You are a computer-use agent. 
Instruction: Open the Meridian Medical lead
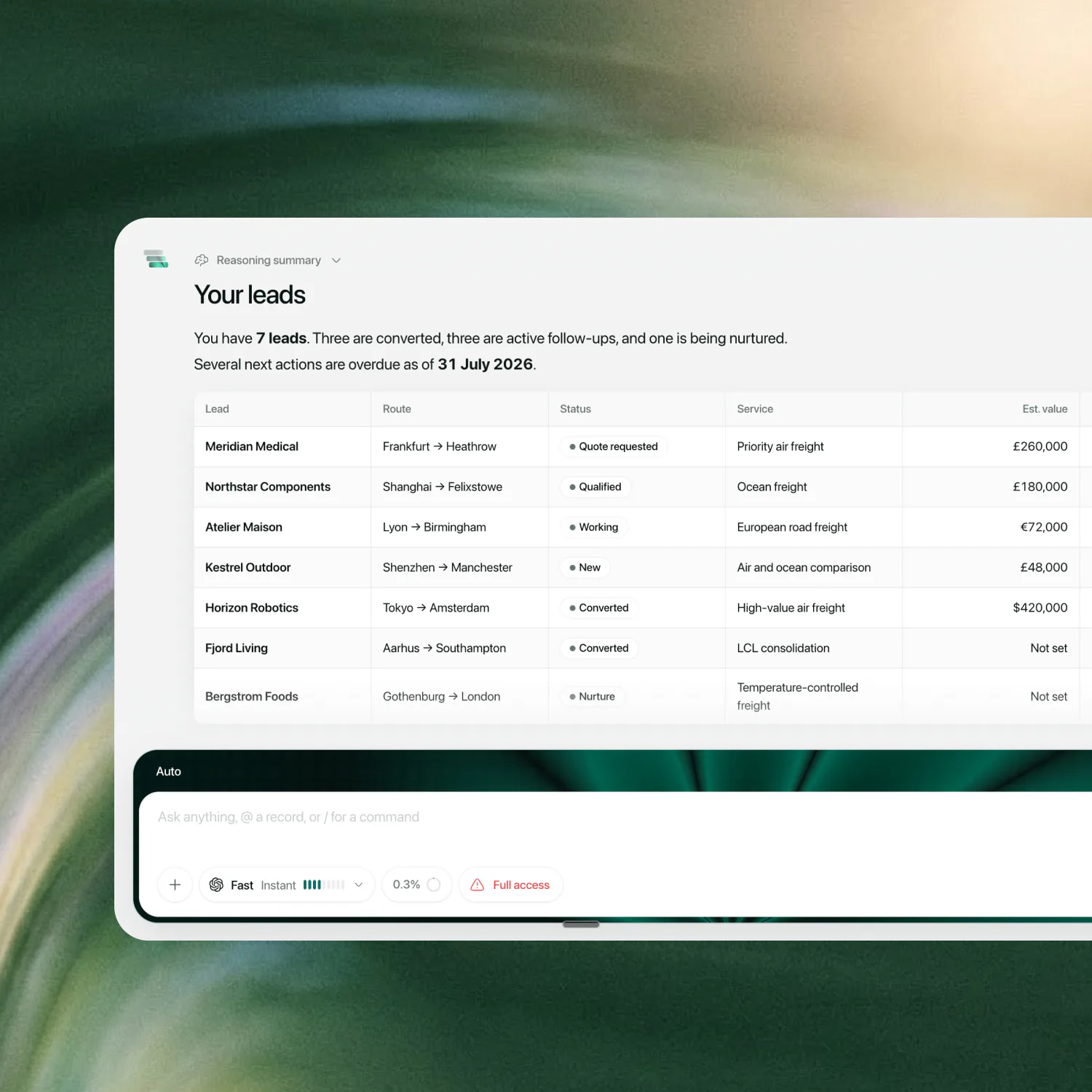(252, 446)
